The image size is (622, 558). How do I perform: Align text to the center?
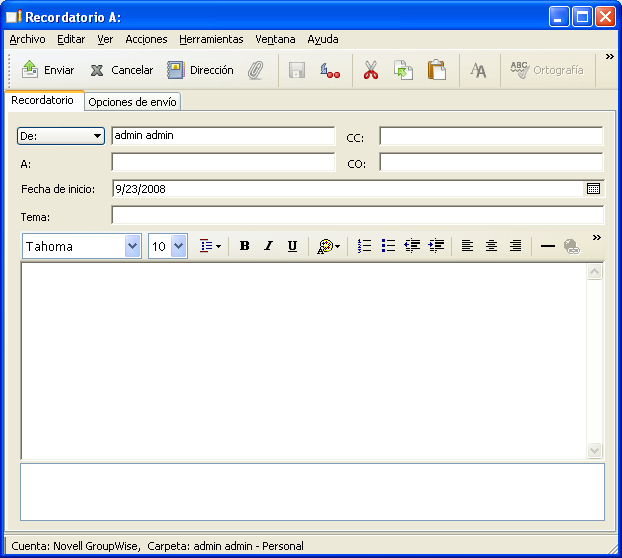491,246
